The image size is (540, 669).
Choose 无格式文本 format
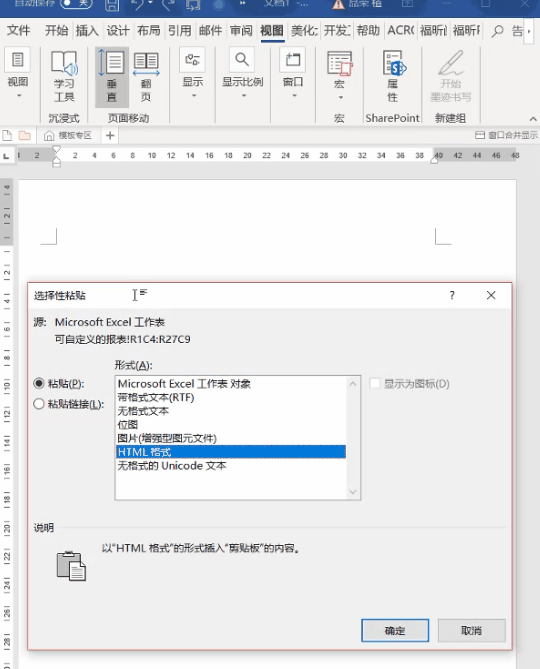(x=231, y=411)
